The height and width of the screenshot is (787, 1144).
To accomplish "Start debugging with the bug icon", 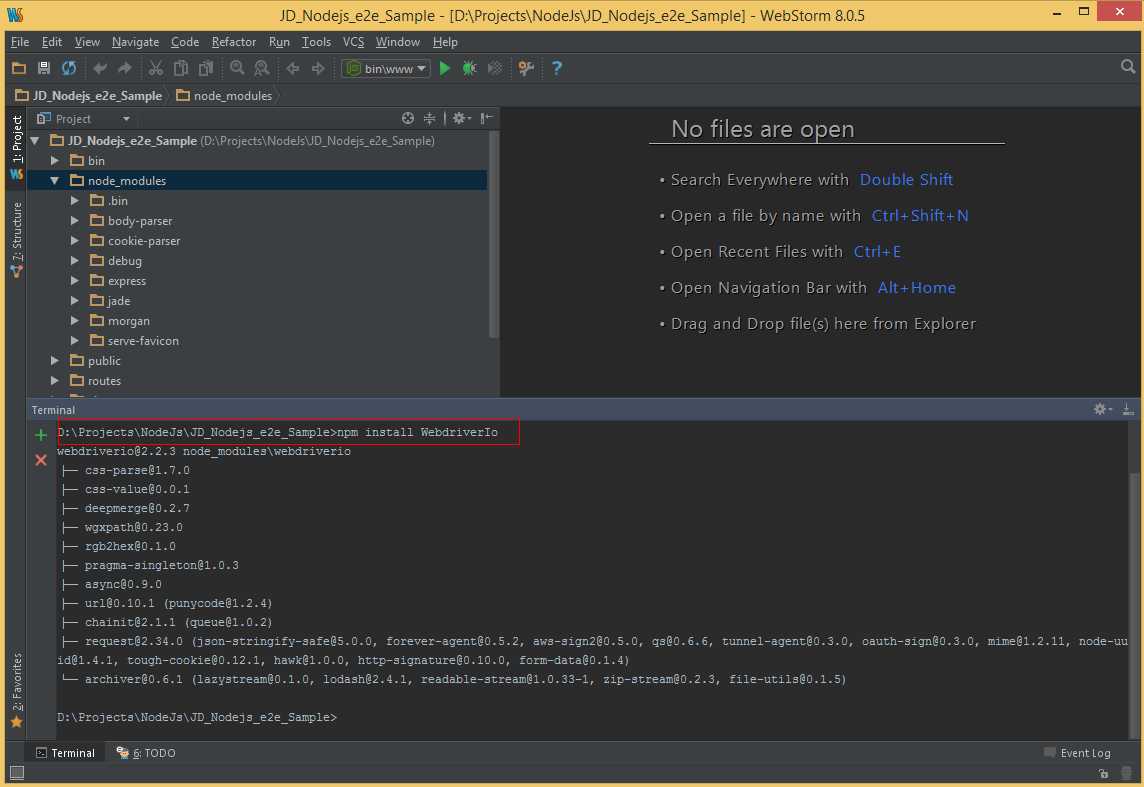I will point(469,69).
